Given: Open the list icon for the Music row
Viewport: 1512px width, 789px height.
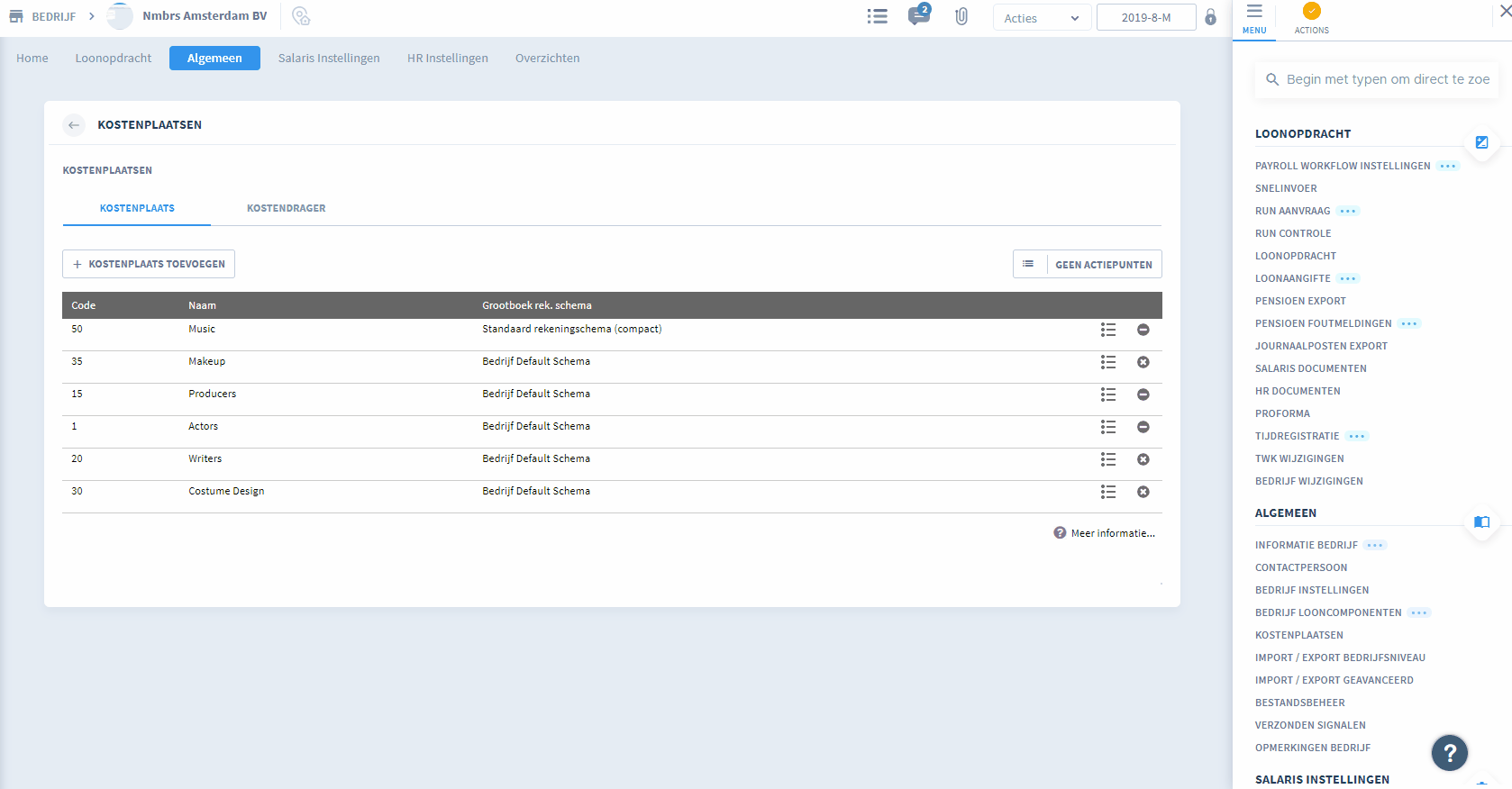Looking at the screenshot, I should point(1108,330).
